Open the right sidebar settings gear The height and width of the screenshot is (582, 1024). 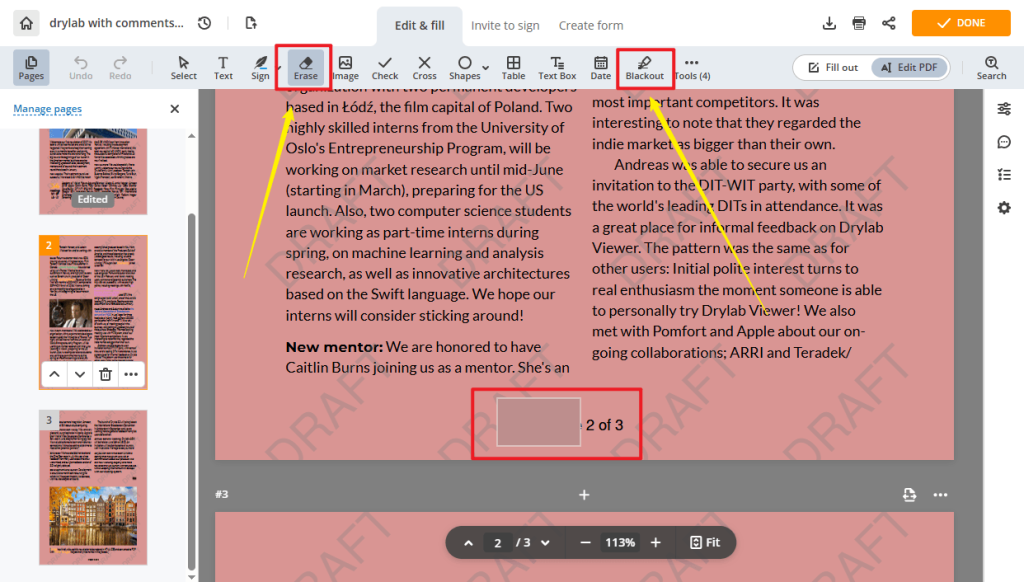pyautogui.click(x=1004, y=208)
